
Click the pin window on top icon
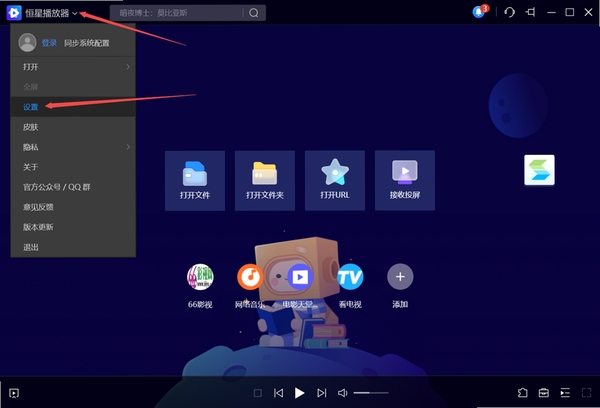tap(531, 12)
